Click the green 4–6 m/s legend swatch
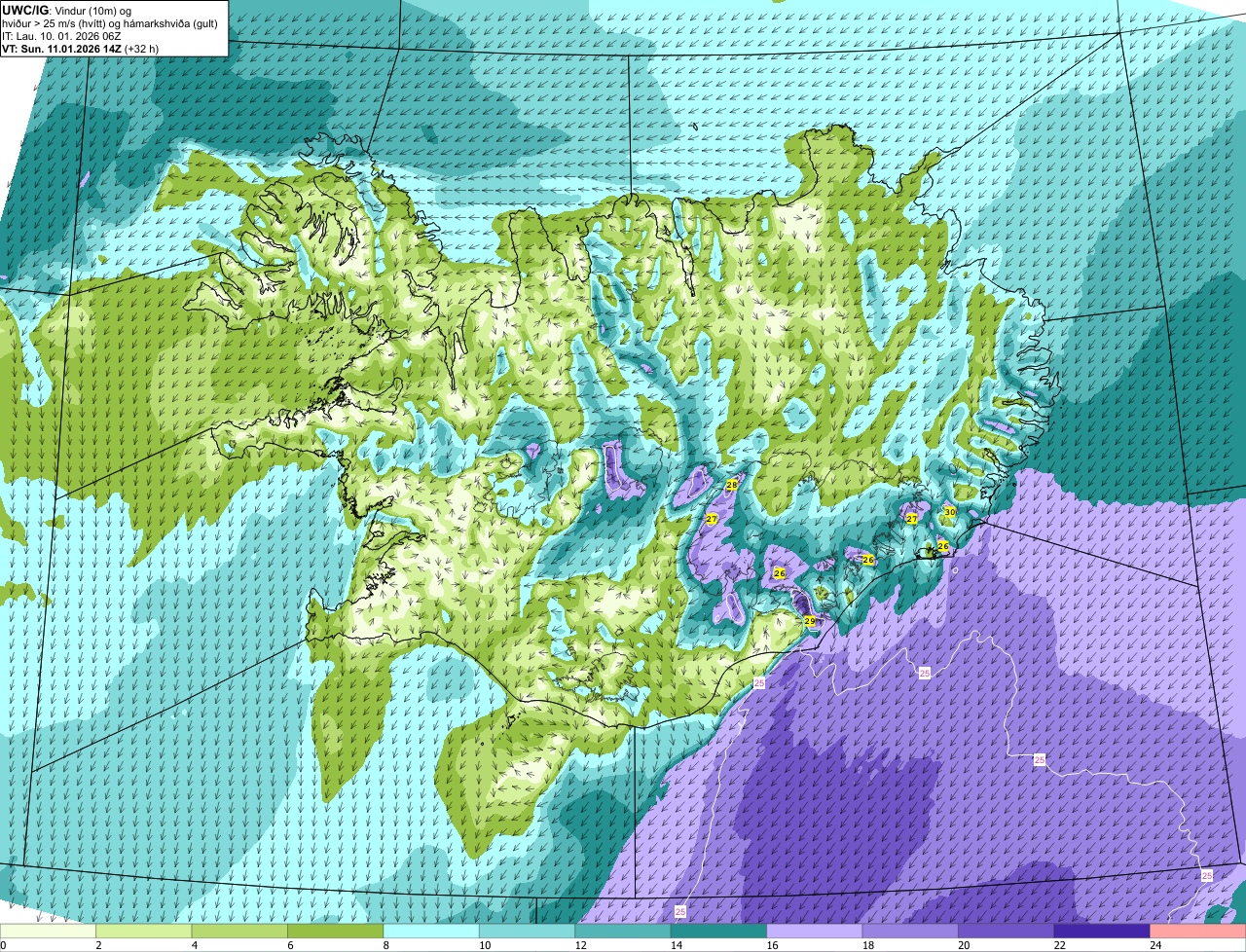Screen dimensions: 1246x952 [x=241, y=932]
